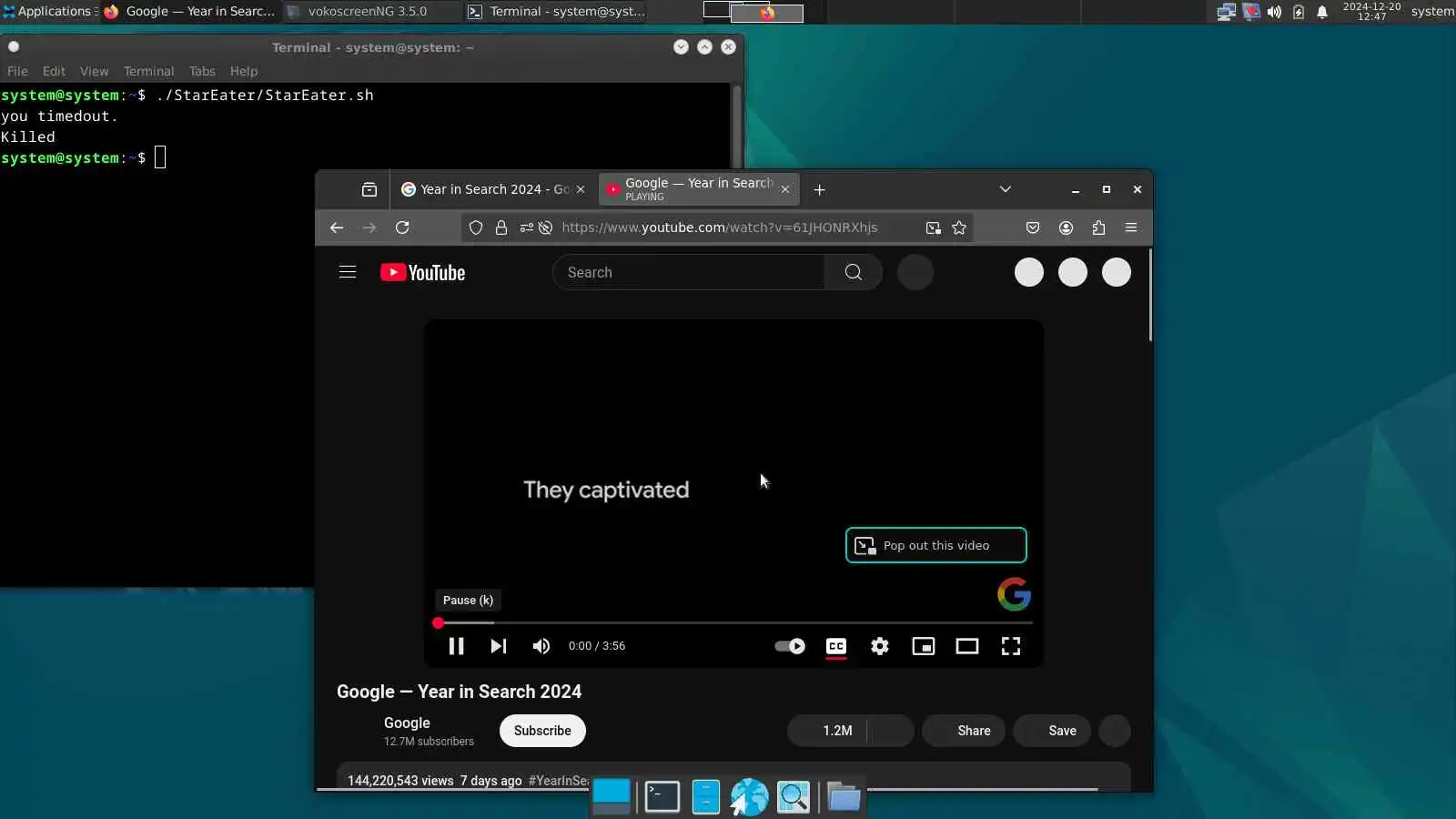Open the Firefox account icon
The height and width of the screenshot is (819, 1456).
1066,227
